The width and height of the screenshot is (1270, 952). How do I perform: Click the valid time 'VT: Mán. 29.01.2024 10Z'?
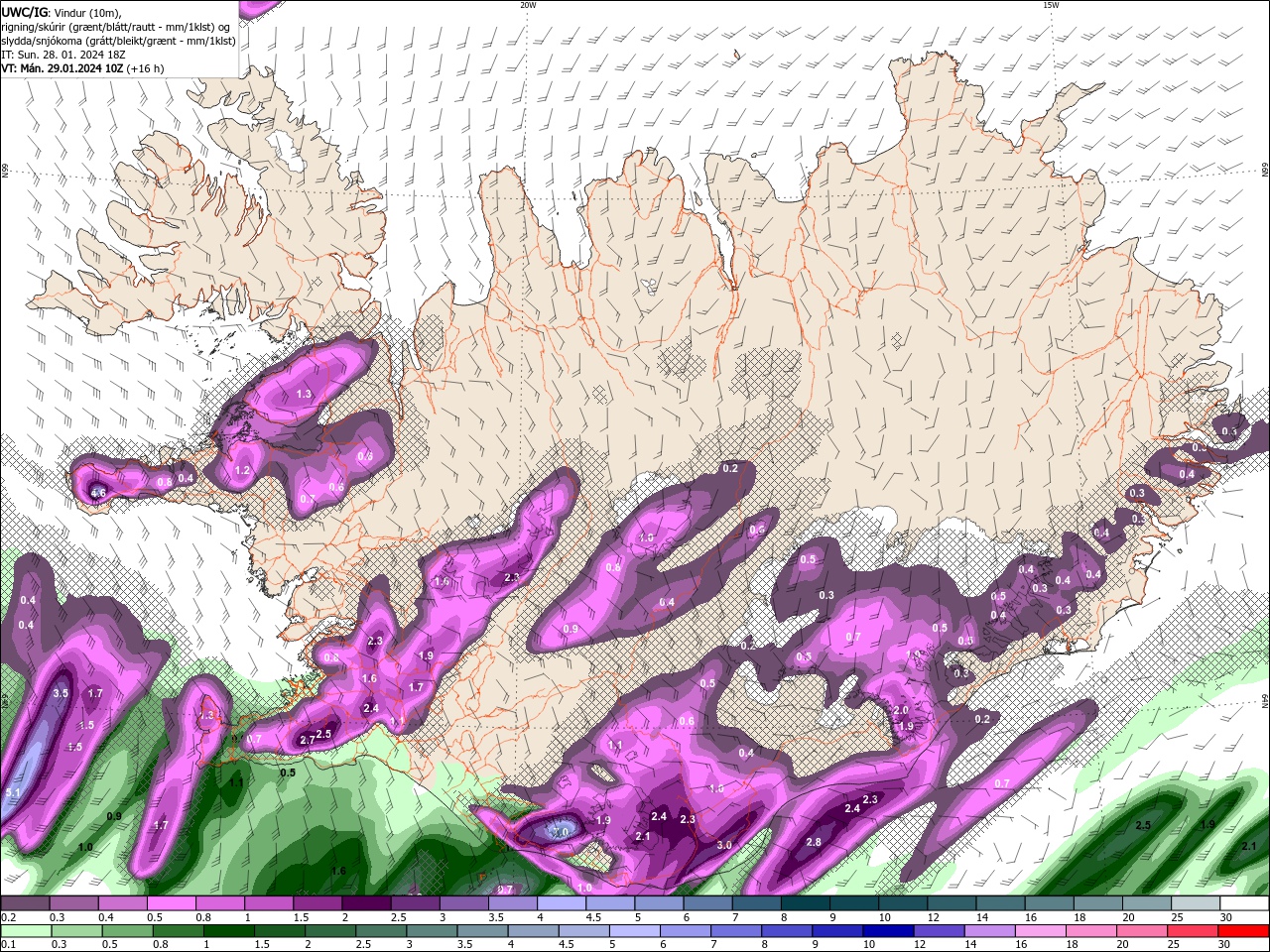tap(63, 68)
